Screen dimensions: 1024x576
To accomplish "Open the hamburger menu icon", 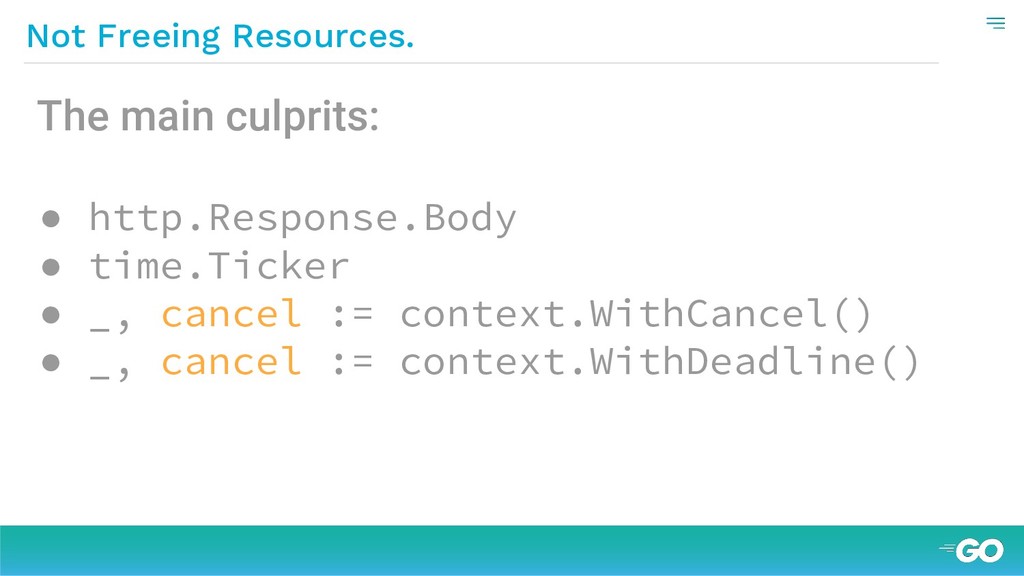I will pos(995,24).
